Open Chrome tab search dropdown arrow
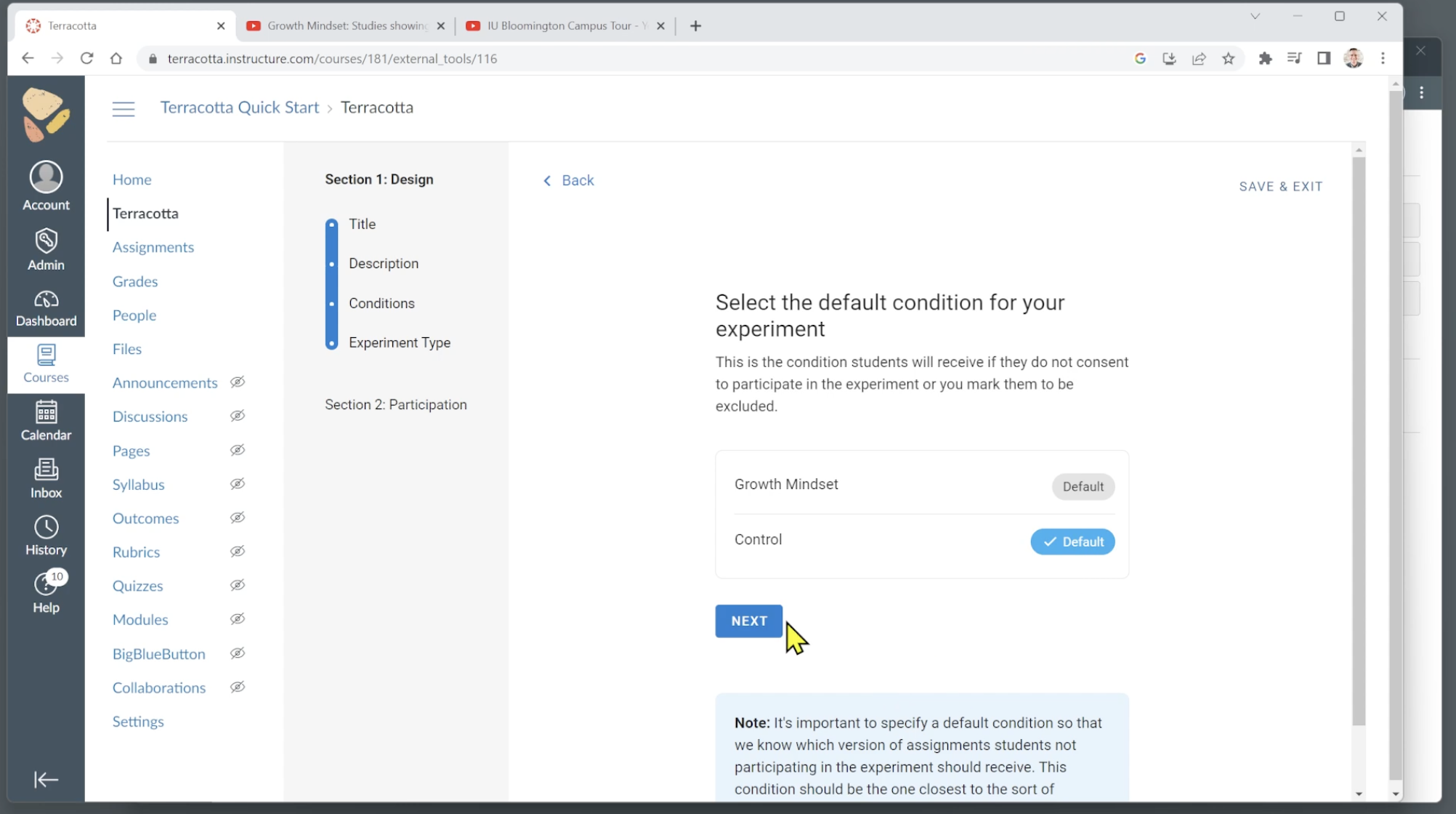The height and width of the screenshot is (814, 1456). click(1255, 16)
